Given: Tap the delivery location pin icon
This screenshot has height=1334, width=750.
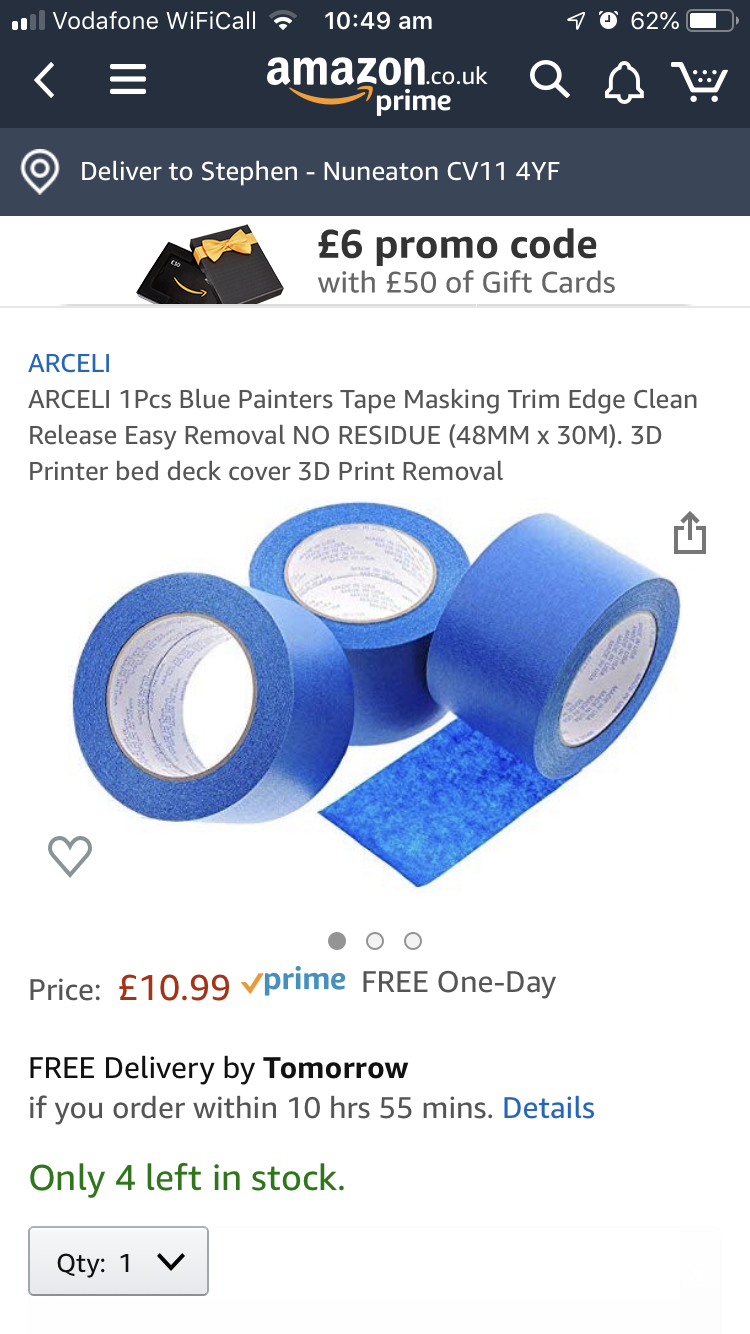Looking at the screenshot, I should point(40,172).
